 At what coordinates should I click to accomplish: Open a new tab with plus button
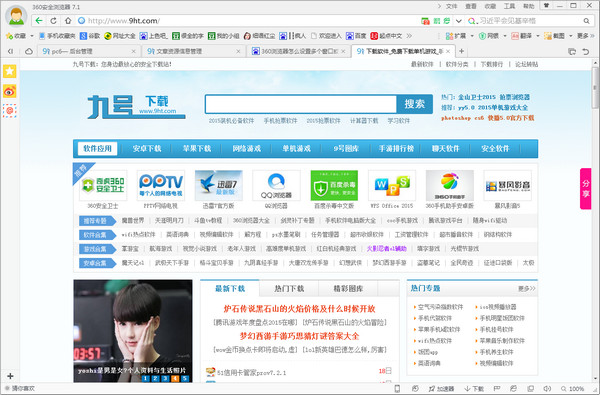[x=461, y=51]
